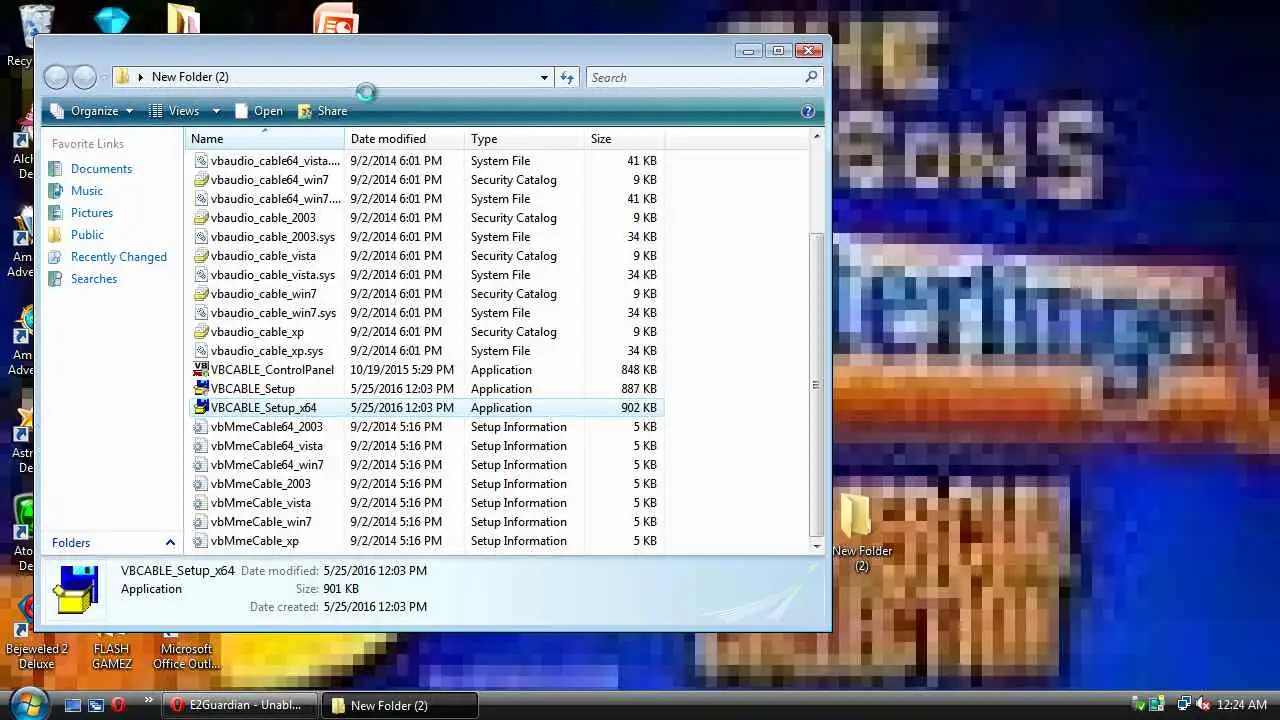Image resolution: width=1280 pixels, height=720 pixels.
Task: Select the vbMmeCable64_win7 file name
Action: (x=267, y=465)
